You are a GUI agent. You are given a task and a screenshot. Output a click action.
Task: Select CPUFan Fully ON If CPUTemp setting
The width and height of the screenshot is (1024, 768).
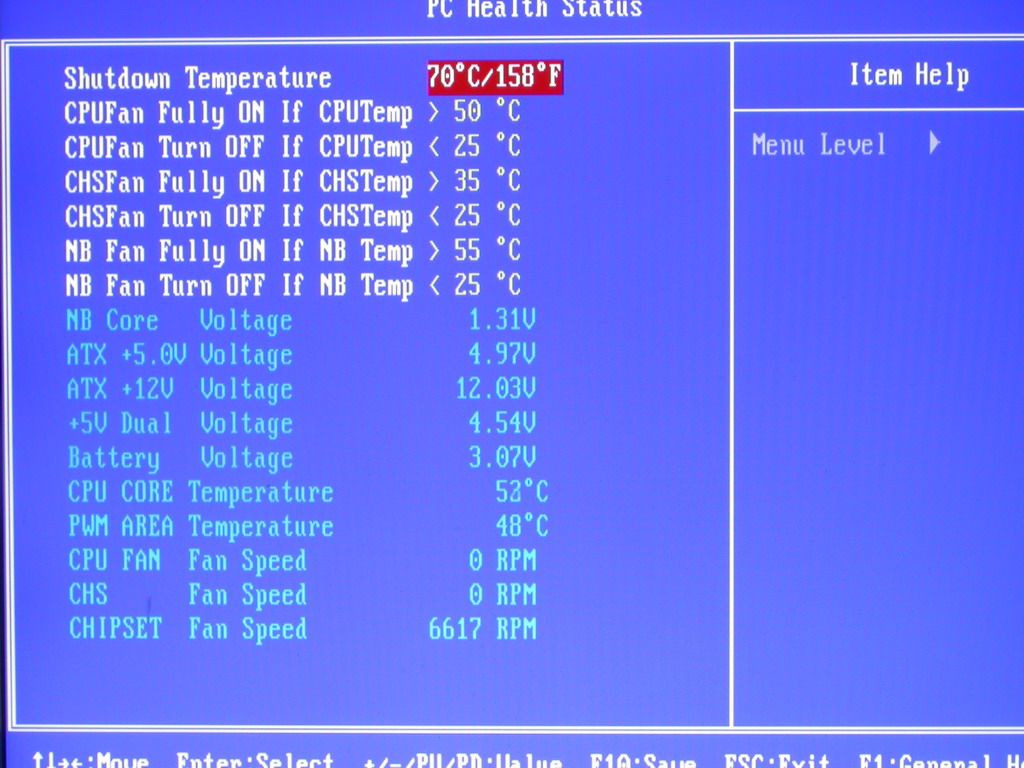238,113
